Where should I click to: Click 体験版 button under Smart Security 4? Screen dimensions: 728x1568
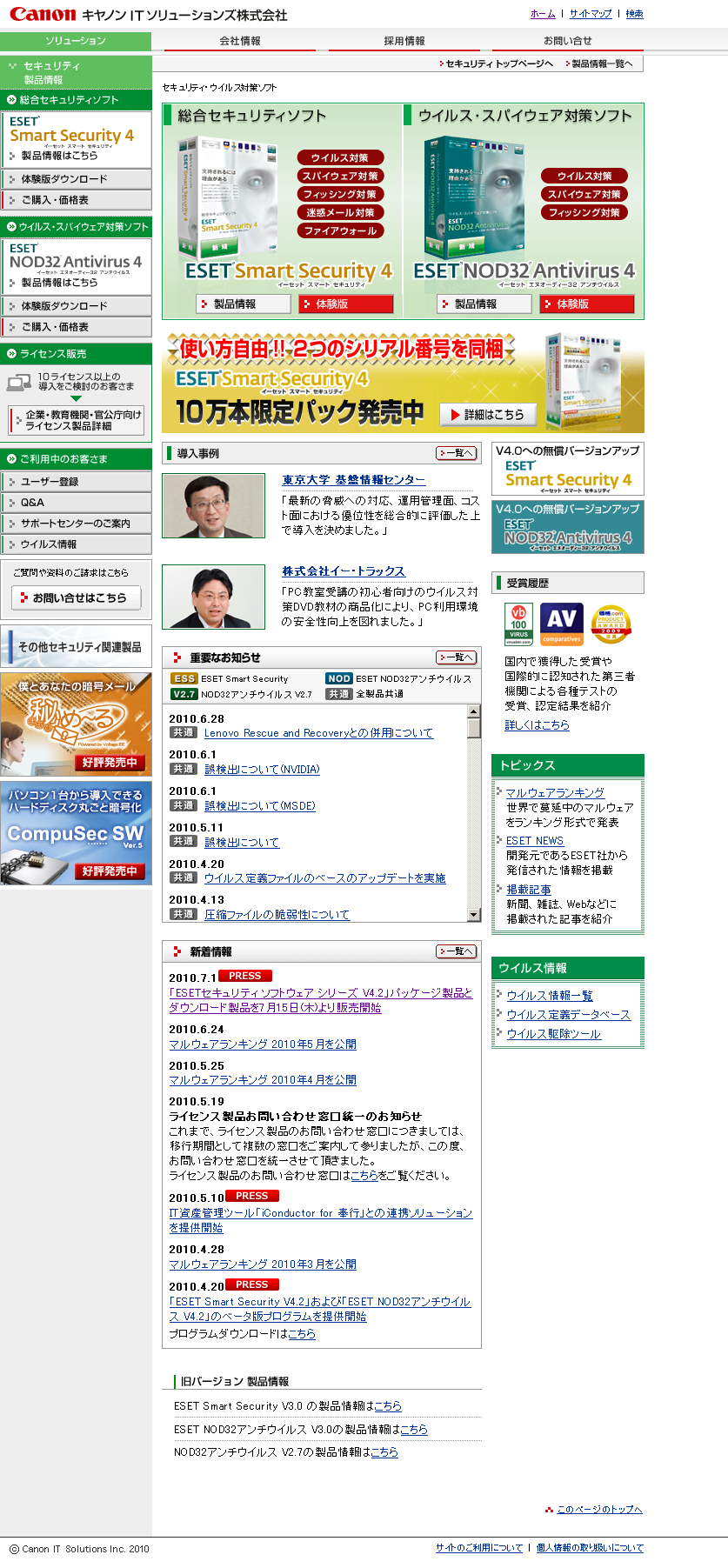(346, 304)
